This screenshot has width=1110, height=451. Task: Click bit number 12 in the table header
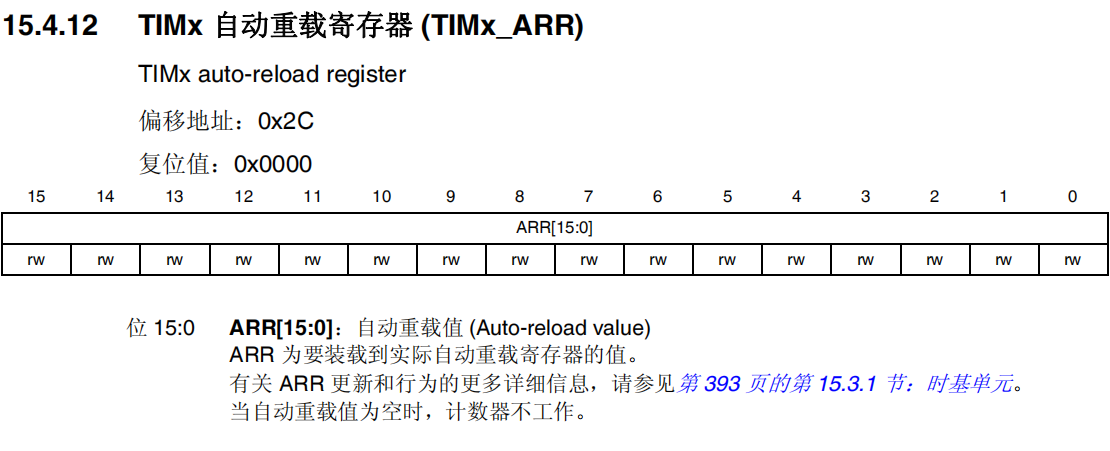(244, 197)
